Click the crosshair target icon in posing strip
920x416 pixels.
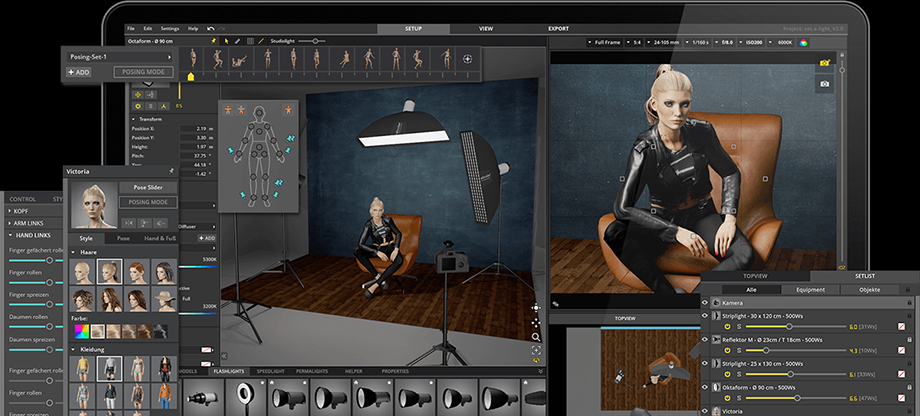pyautogui.click(x=468, y=59)
